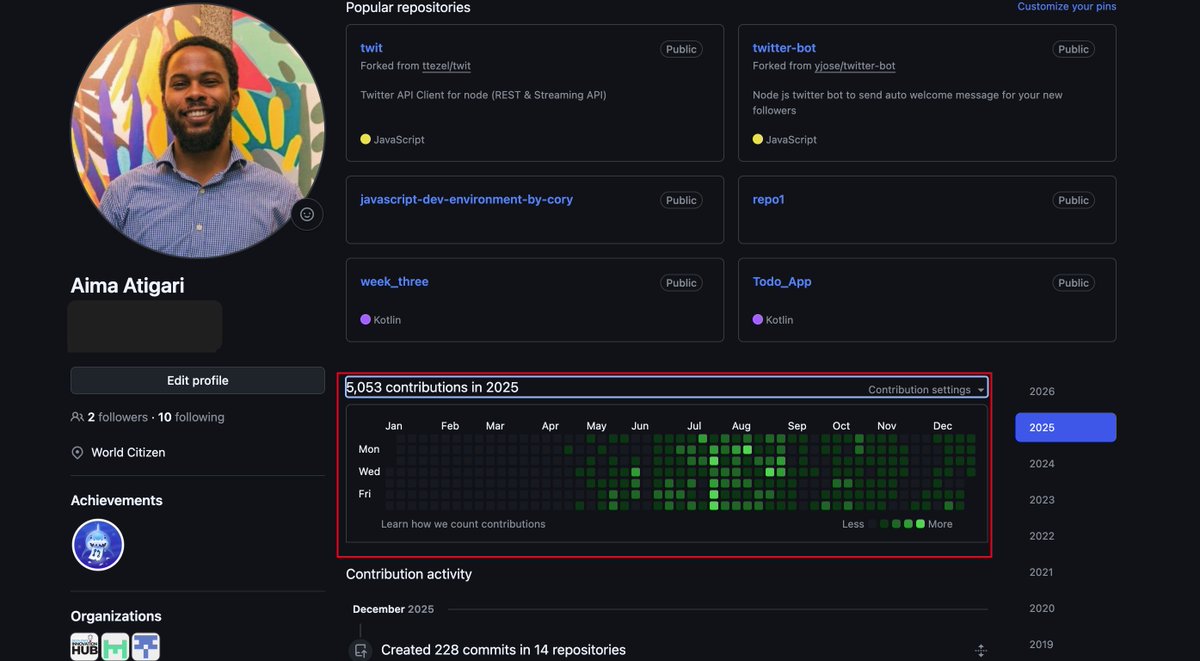
Task: Open Learn how we count contributions
Action: coord(463,524)
